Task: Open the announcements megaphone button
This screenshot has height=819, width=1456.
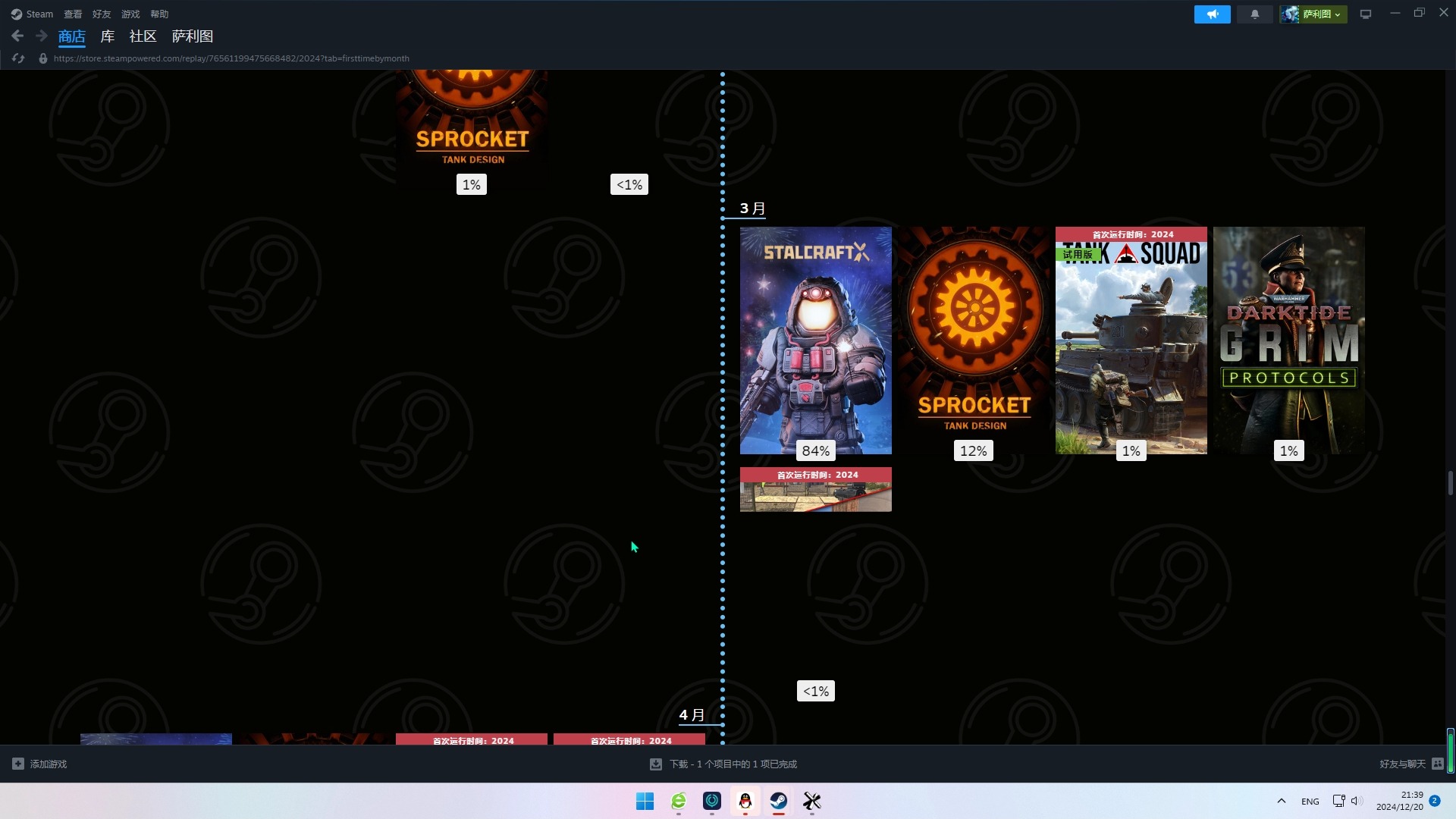Action: pos(1212,14)
